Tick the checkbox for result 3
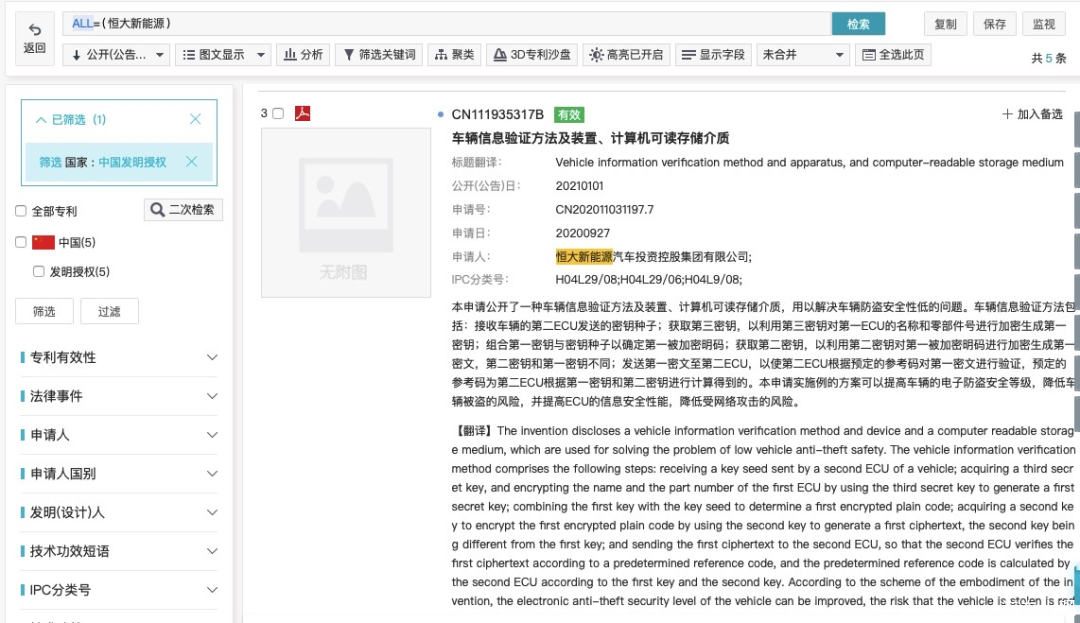Viewport: 1080px width, 623px height. click(278, 113)
